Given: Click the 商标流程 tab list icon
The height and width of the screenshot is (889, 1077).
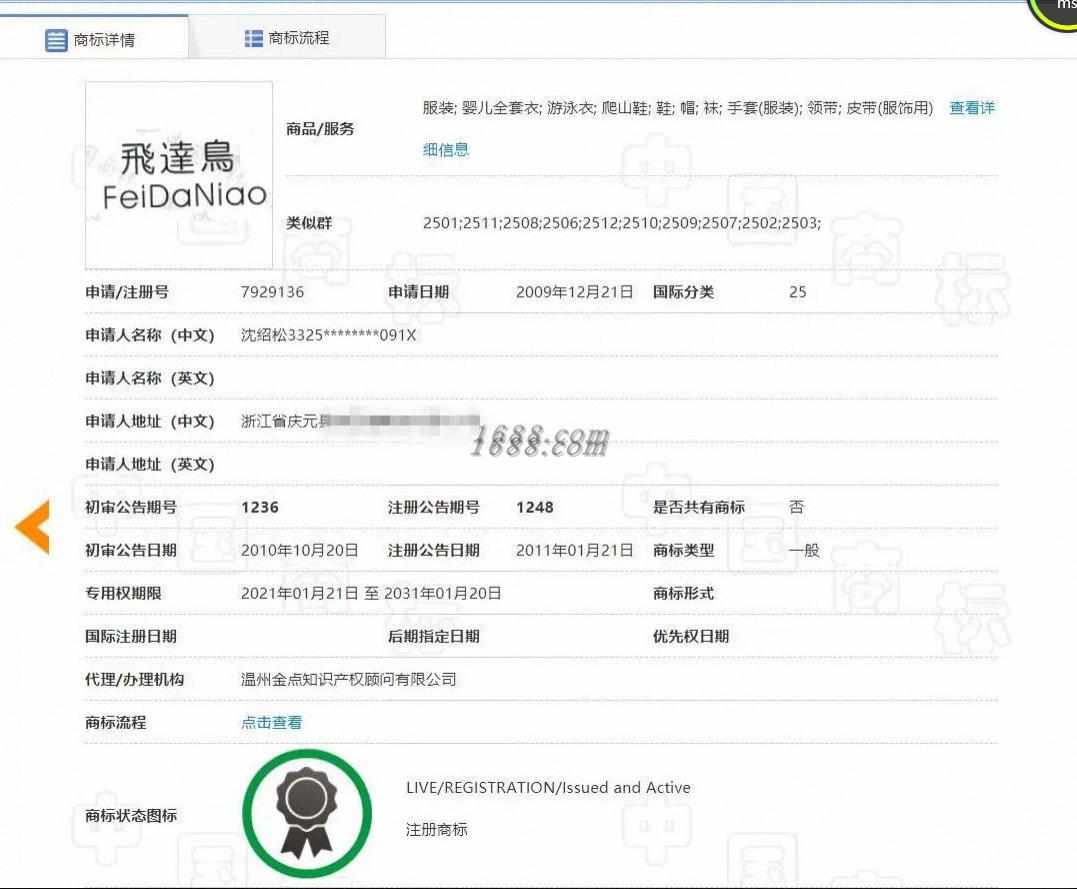Looking at the screenshot, I should click(x=253, y=38).
